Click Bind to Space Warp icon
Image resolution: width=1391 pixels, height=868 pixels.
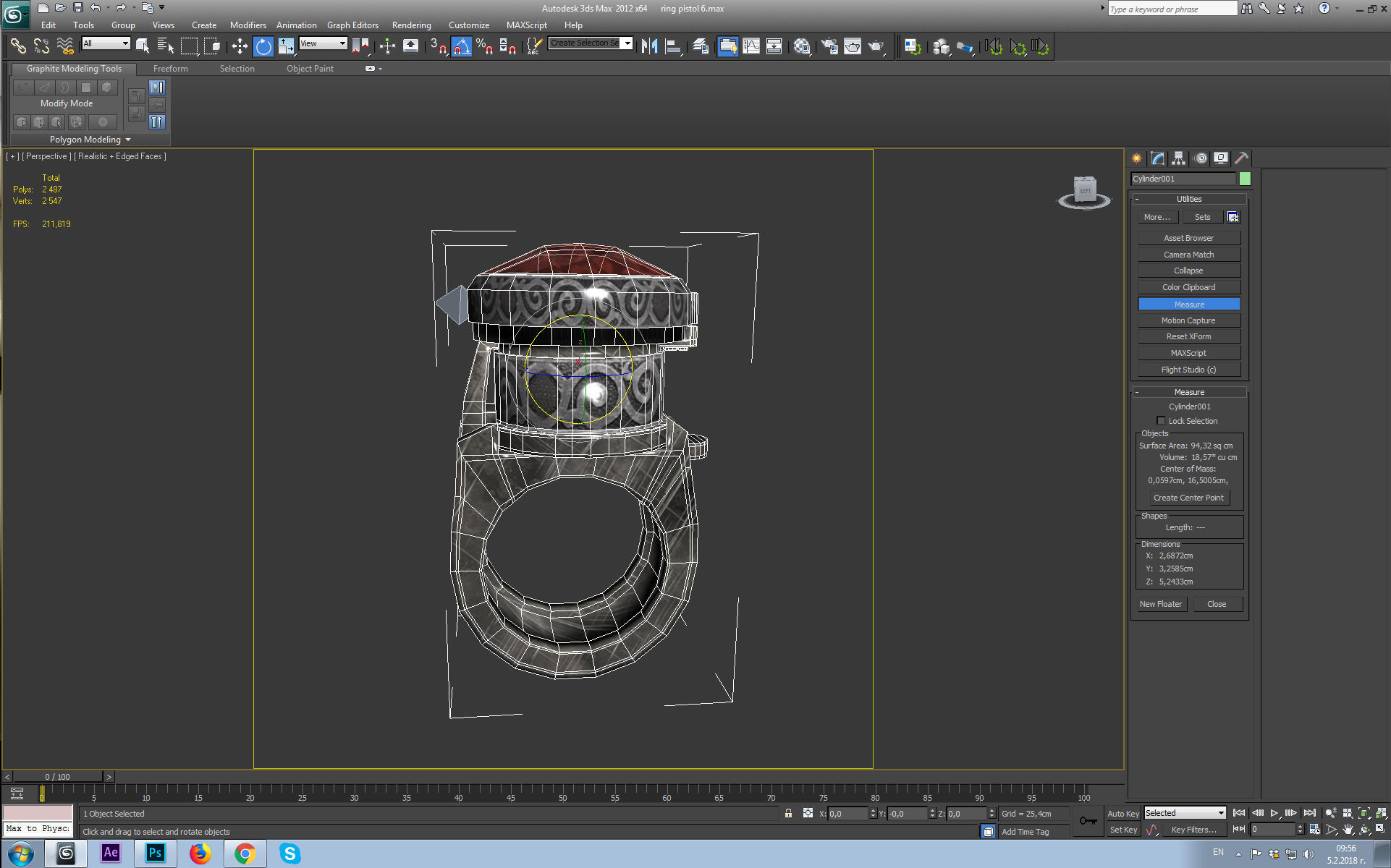click(x=64, y=47)
